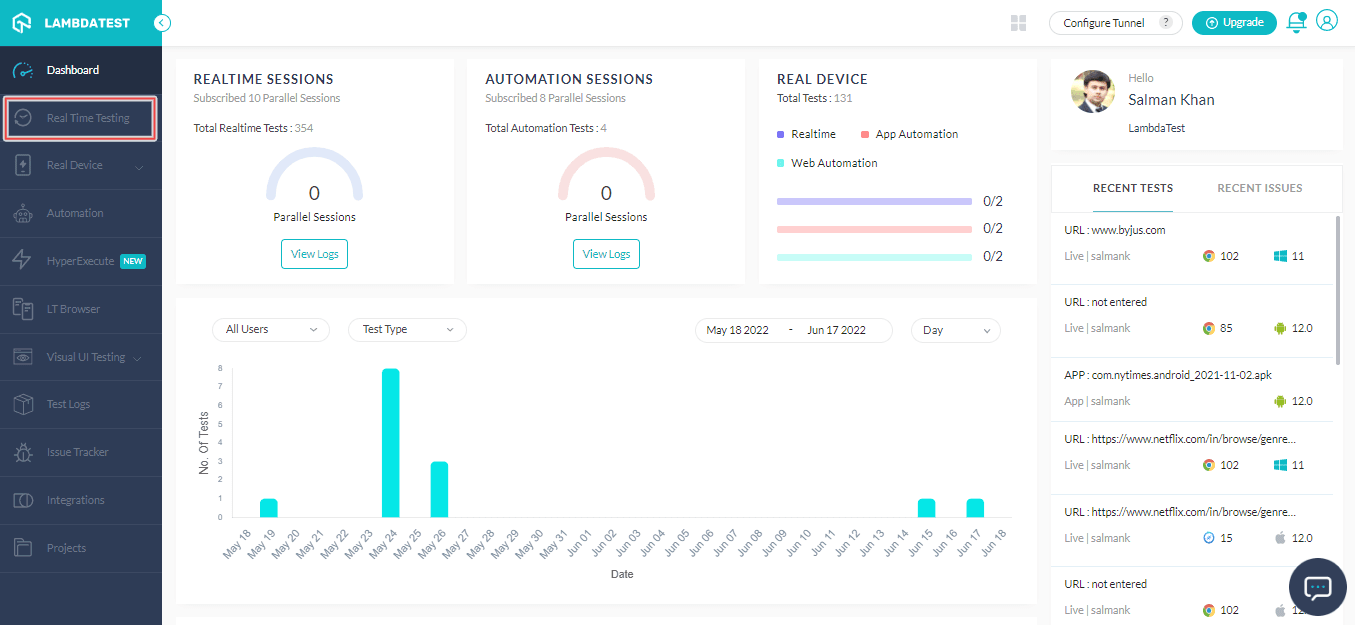1355x625 pixels.
Task: Click the grid apps icon in header
Action: (x=1019, y=23)
